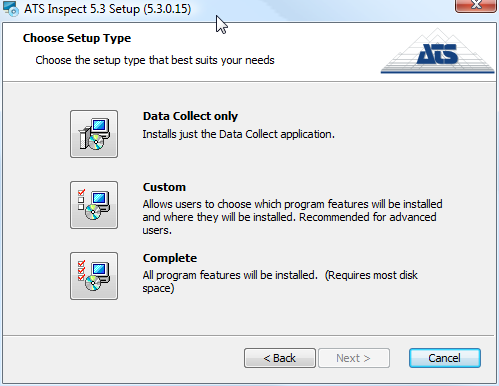Click the 'Choose Setup Type' header title
Viewport: 499px width, 386px height.
tap(77, 38)
